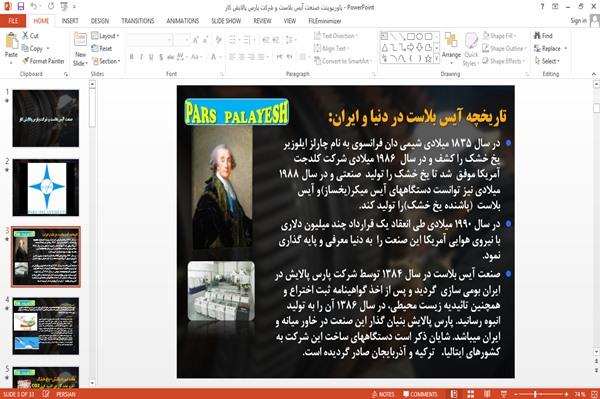Increase the font size
Viewport: 600px width, 399px height.
pyautogui.click(x=196, y=40)
